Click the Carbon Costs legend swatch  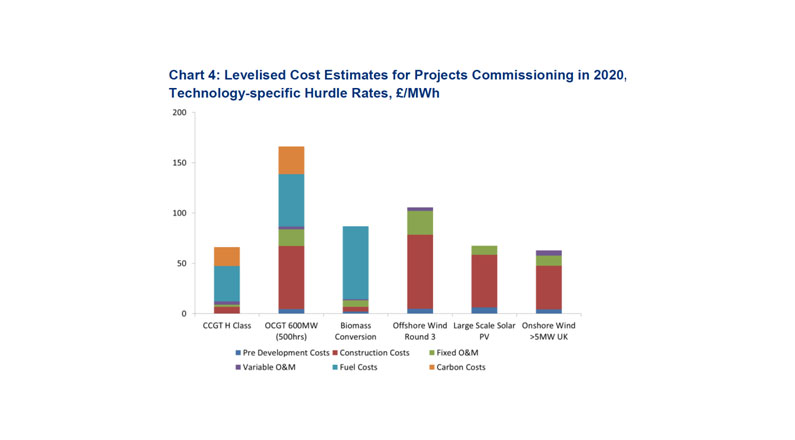[432, 368]
